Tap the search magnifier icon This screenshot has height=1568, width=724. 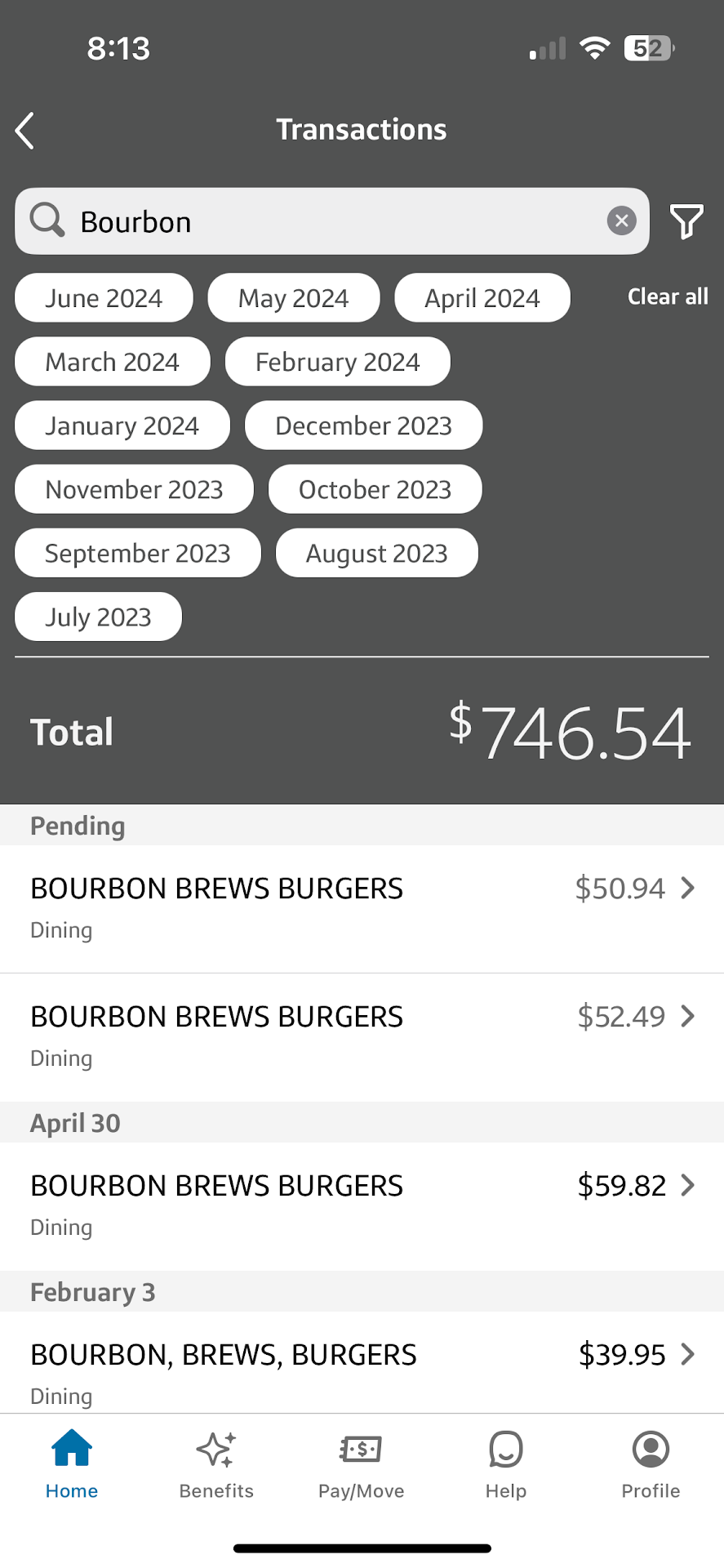click(47, 220)
